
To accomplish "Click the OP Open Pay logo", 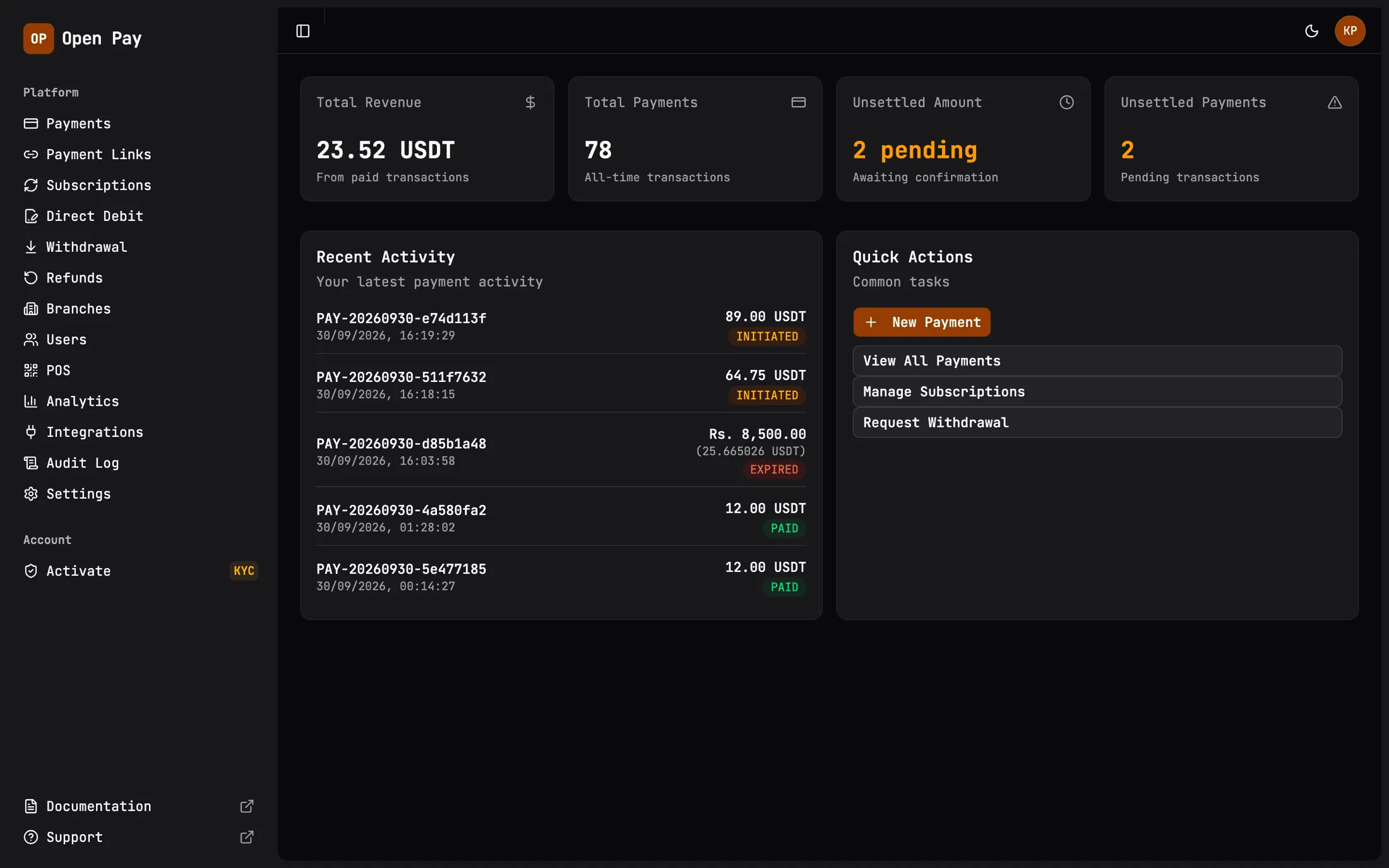I will point(83,39).
